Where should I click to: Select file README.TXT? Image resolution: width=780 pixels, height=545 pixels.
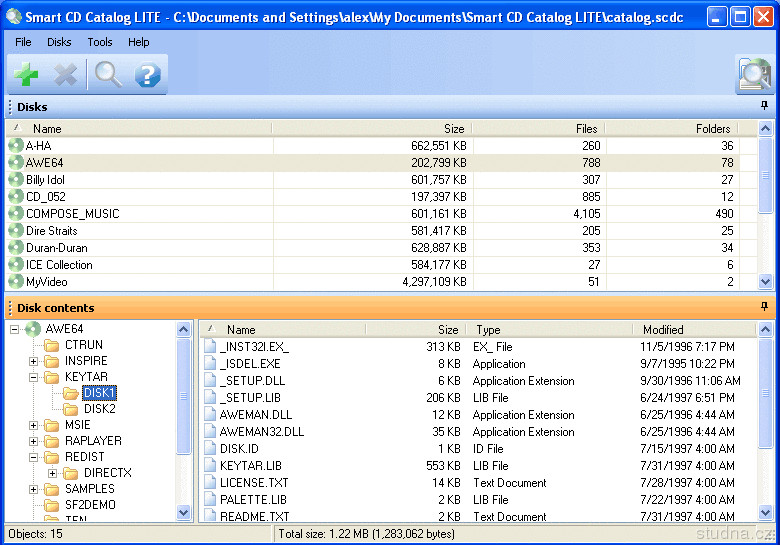[x=254, y=517]
